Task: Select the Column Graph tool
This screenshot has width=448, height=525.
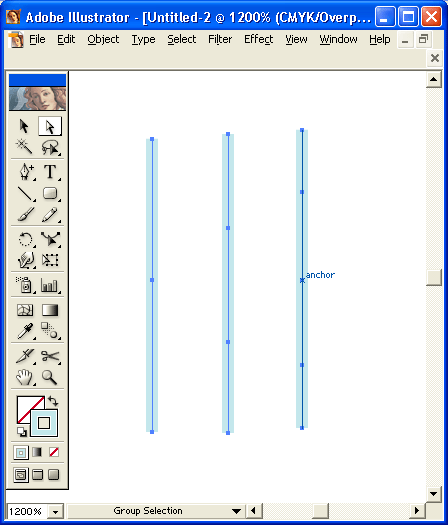Action: (x=50, y=285)
